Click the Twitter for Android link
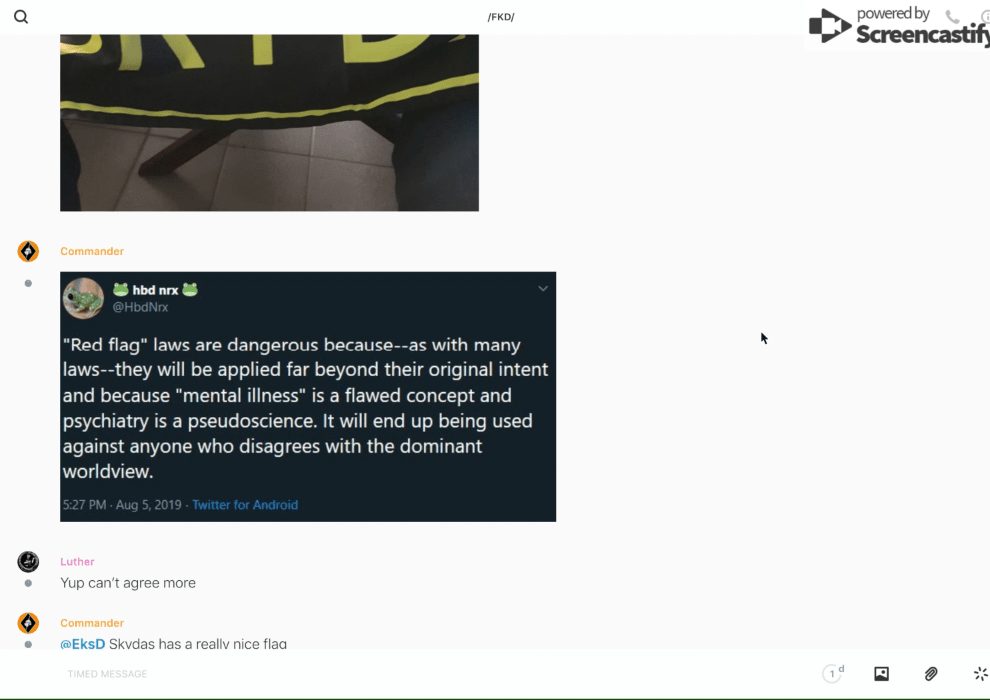 pos(245,505)
